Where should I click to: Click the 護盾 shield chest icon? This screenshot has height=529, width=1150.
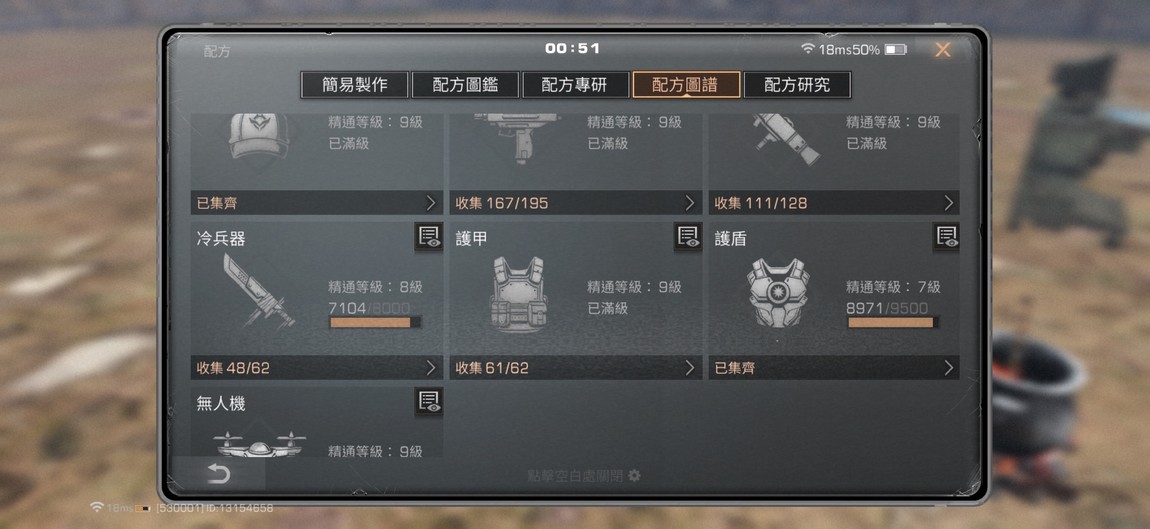[778, 293]
